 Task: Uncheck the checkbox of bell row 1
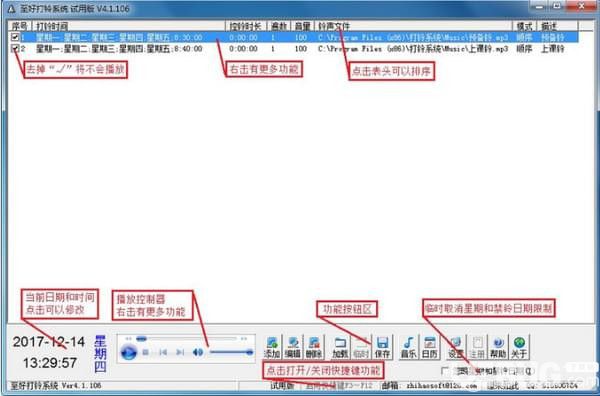(x=15, y=37)
